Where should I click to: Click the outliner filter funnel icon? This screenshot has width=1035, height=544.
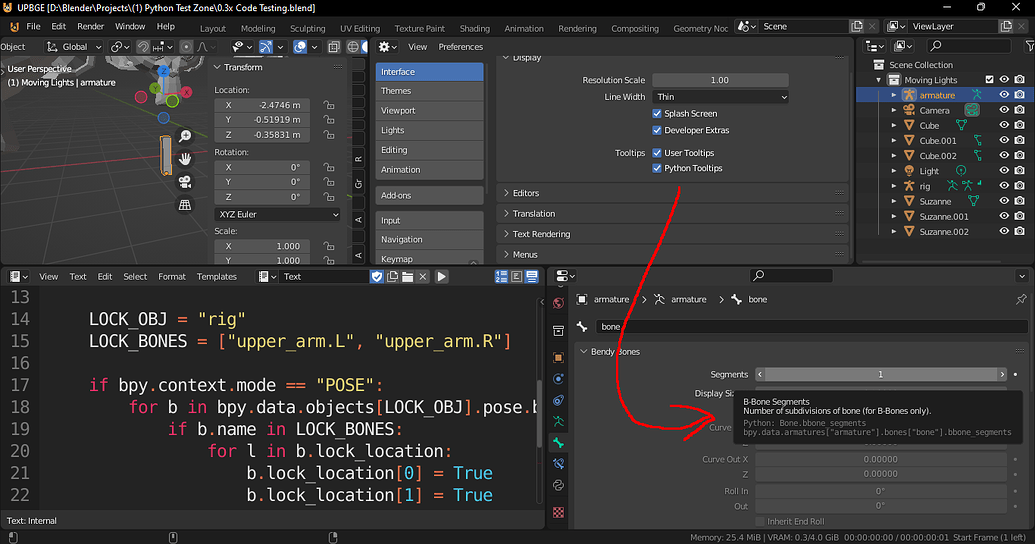pyautogui.click(x=1029, y=46)
